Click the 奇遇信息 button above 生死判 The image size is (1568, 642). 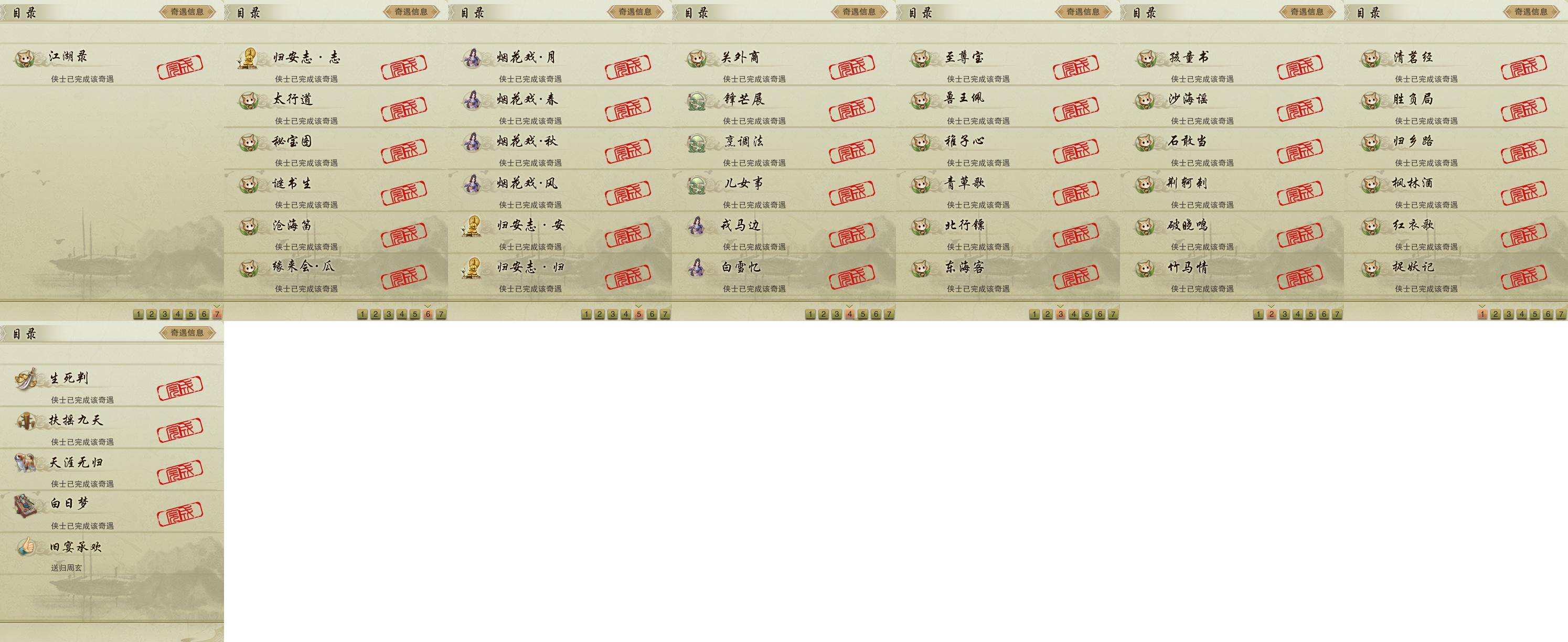coord(187,333)
